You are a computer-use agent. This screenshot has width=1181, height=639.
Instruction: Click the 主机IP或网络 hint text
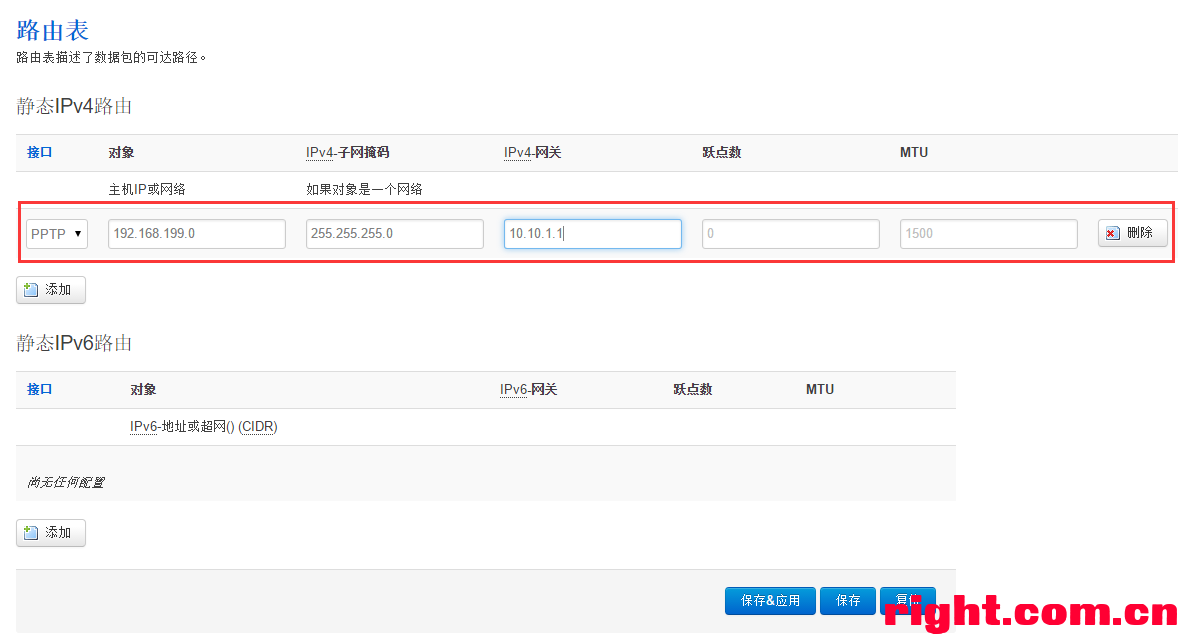(x=147, y=189)
